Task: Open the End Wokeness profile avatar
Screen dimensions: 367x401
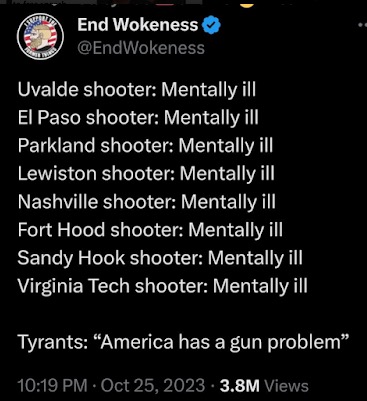Action: click(x=41, y=37)
